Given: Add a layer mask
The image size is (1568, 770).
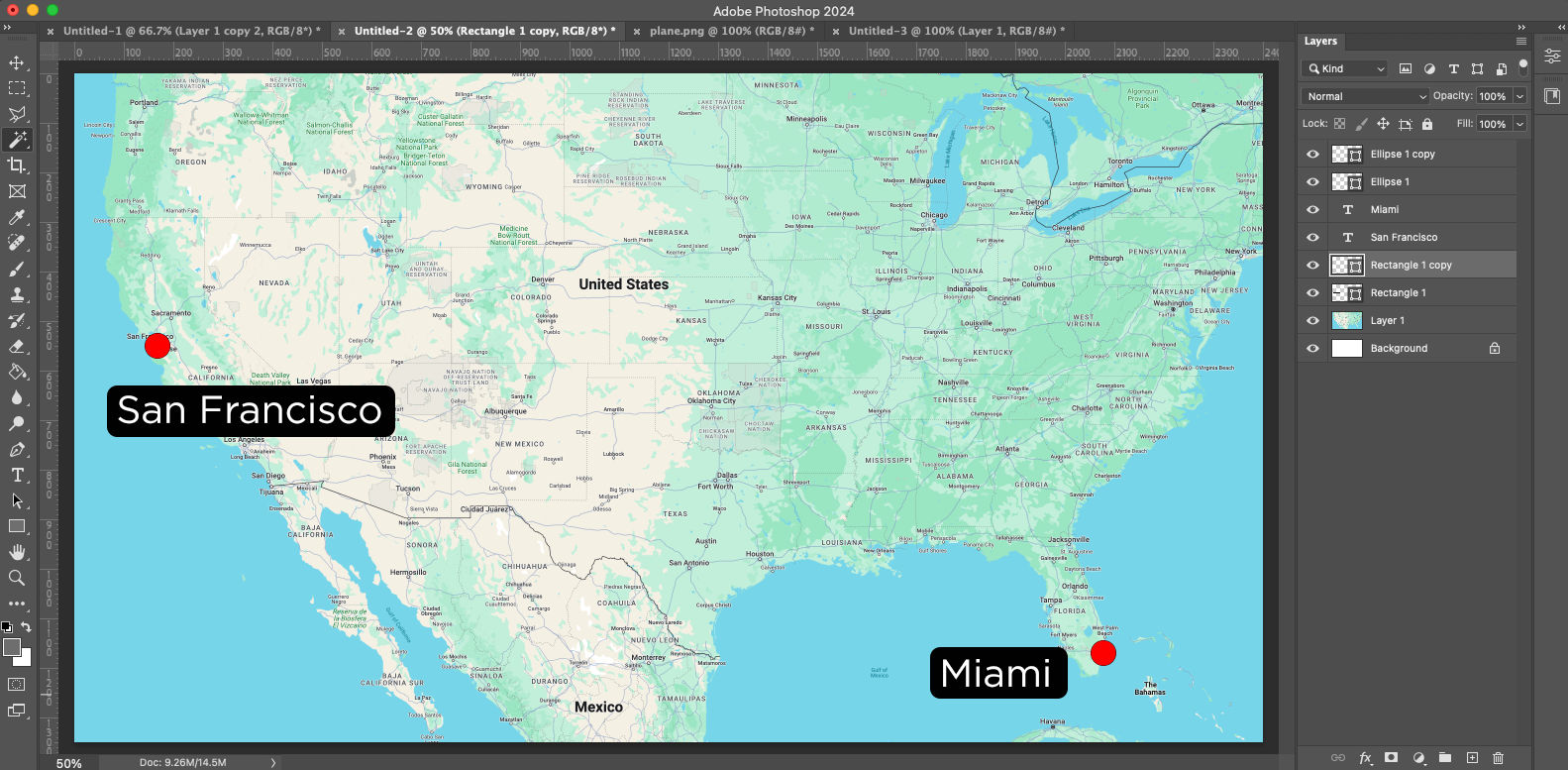Looking at the screenshot, I should [x=1391, y=757].
